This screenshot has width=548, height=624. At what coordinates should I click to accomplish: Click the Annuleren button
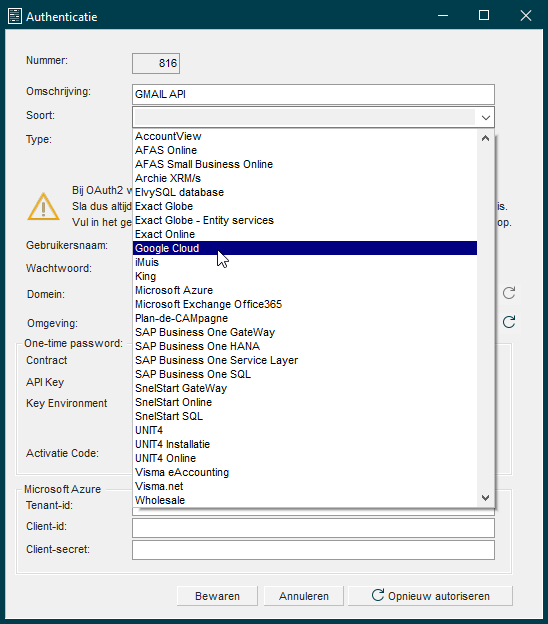pos(304,596)
